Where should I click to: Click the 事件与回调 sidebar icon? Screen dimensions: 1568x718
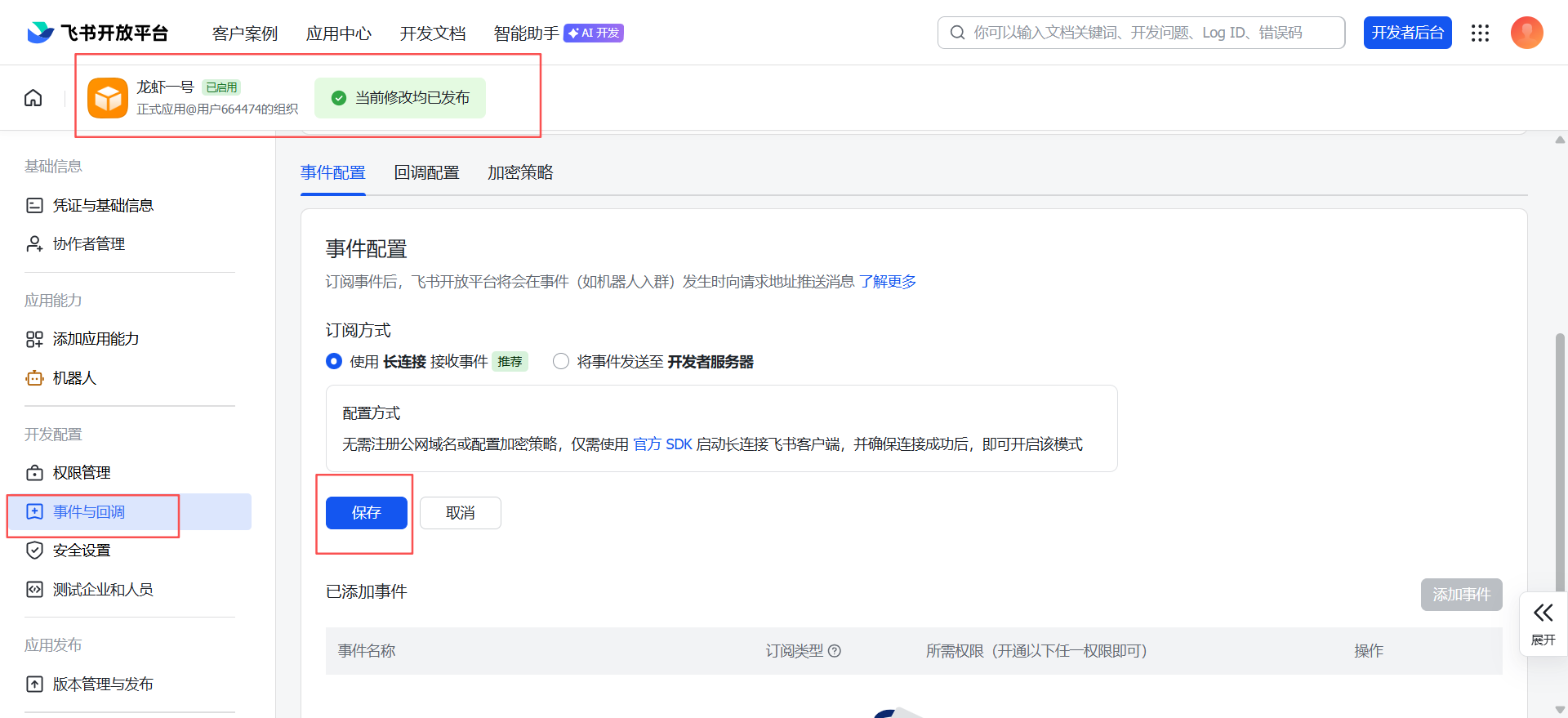pyautogui.click(x=34, y=511)
